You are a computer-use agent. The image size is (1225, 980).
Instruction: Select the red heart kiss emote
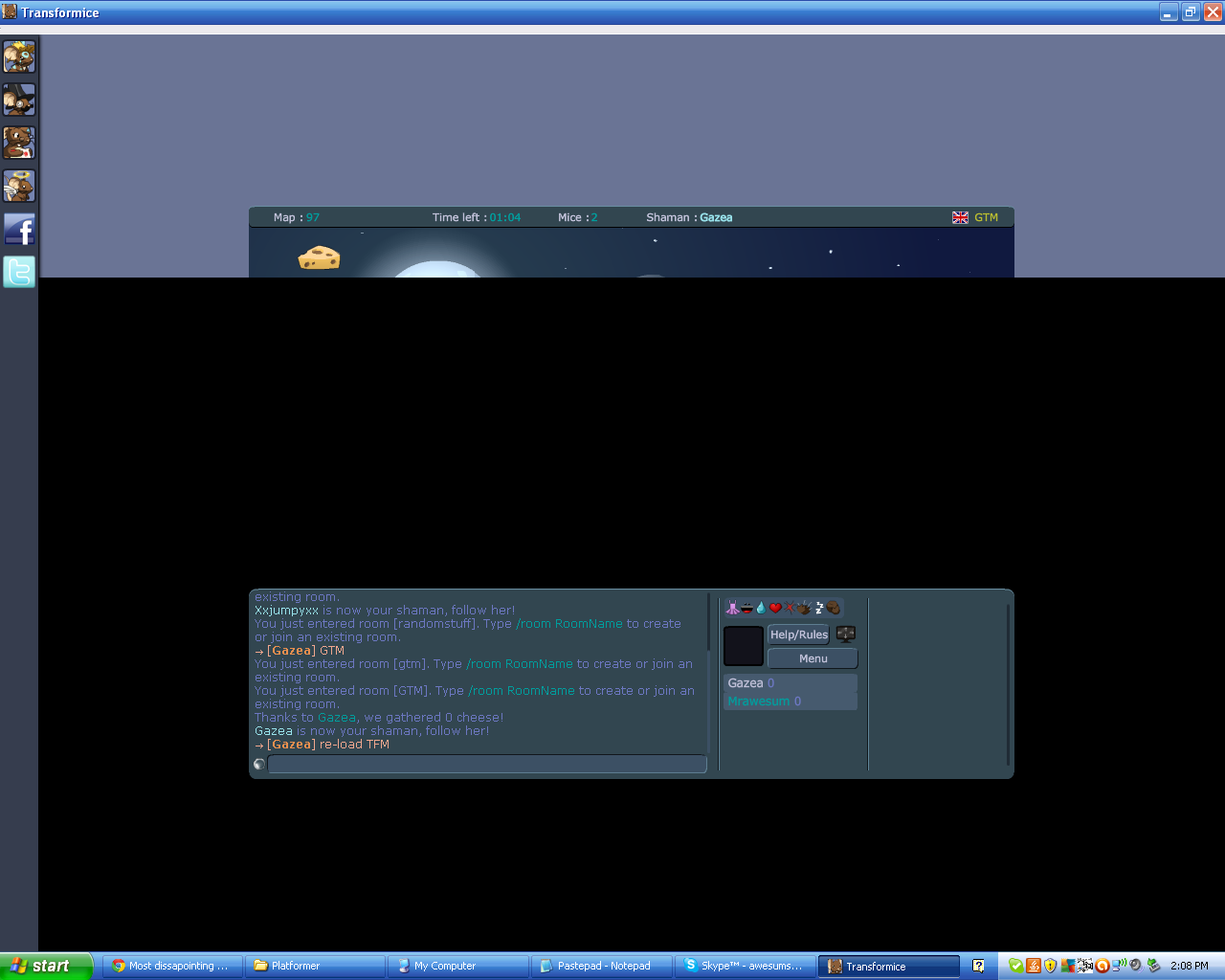tap(775, 608)
